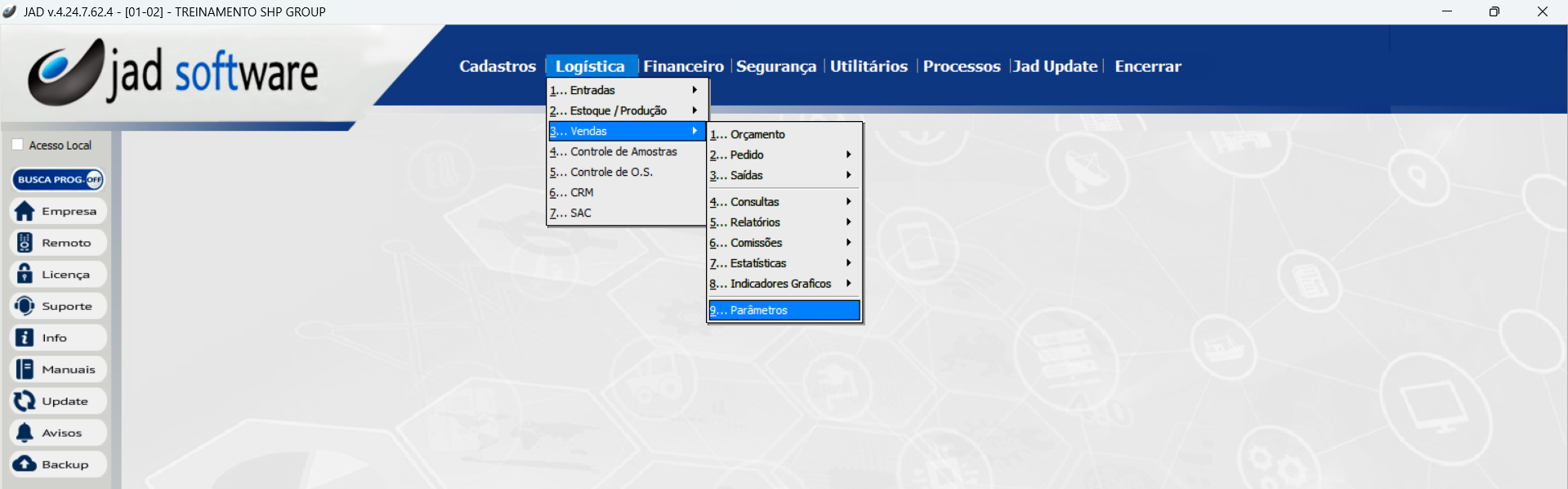Click the Empresa house icon
The image size is (1568, 489).
tap(25, 211)
